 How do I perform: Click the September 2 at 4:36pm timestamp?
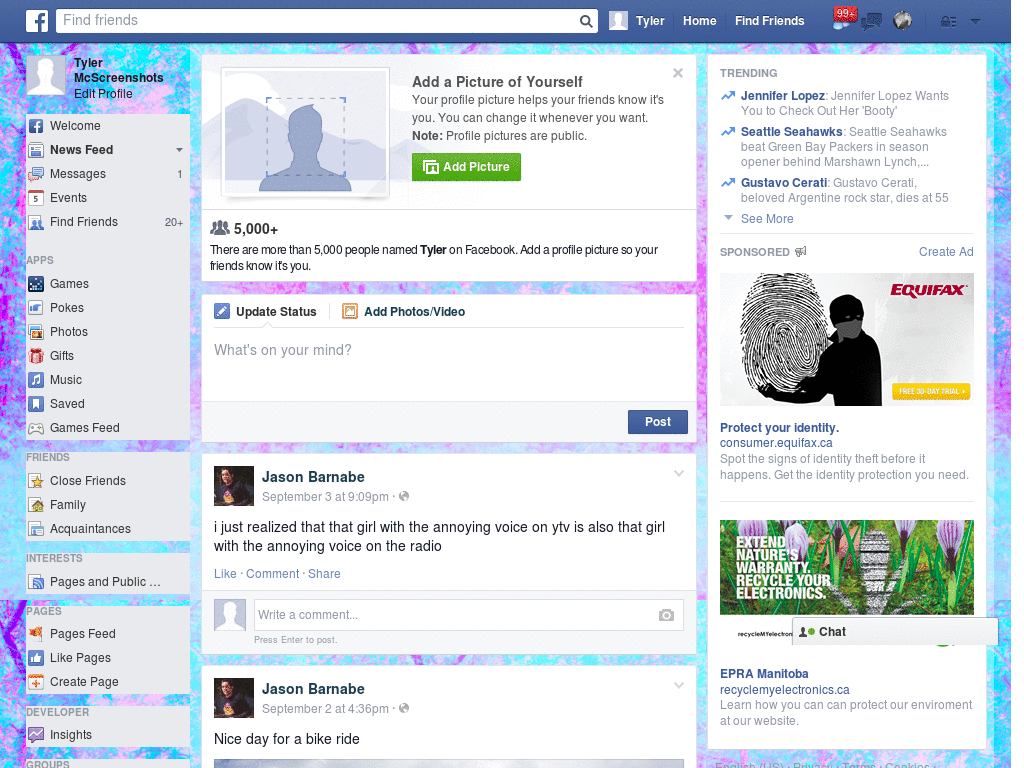(325, 709)
